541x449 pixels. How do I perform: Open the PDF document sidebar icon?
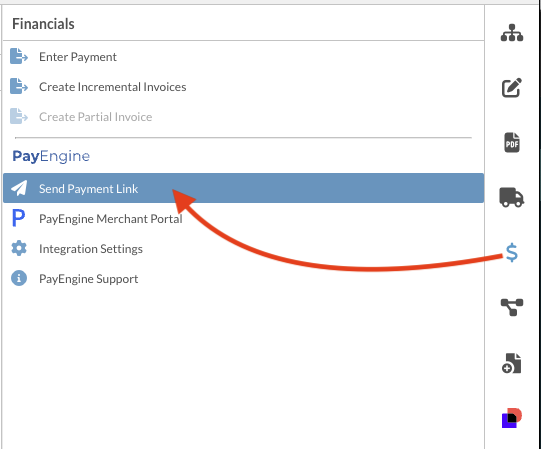[x=512, y=142]
